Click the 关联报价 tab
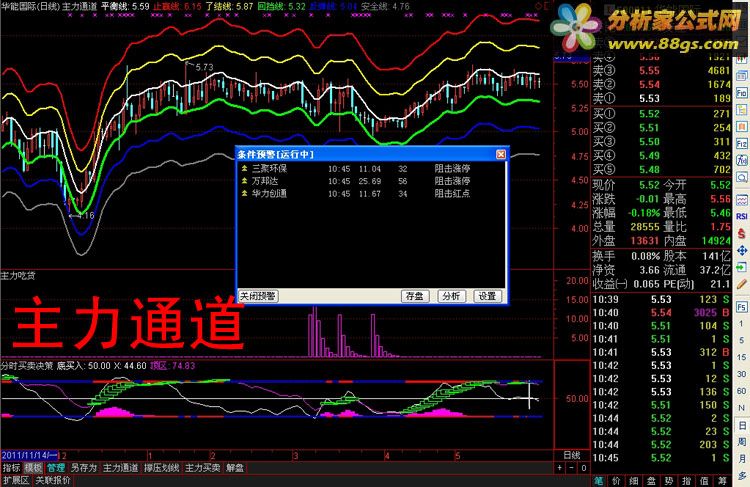The width and height of the screenshot is (750, 487). coord(53,480)
